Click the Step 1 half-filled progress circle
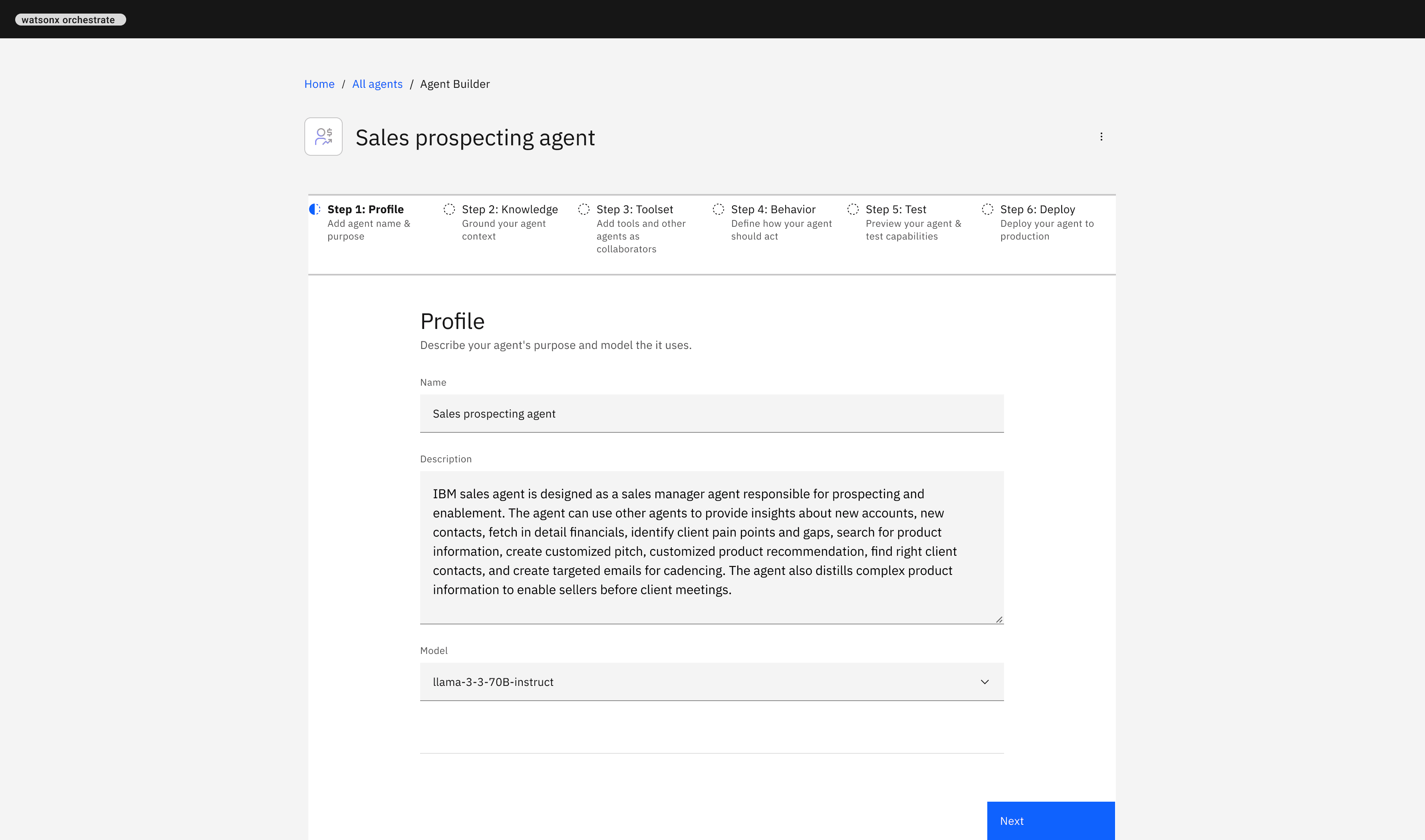The height and width of the screenshot is (840, 1425). coord(315,210)
